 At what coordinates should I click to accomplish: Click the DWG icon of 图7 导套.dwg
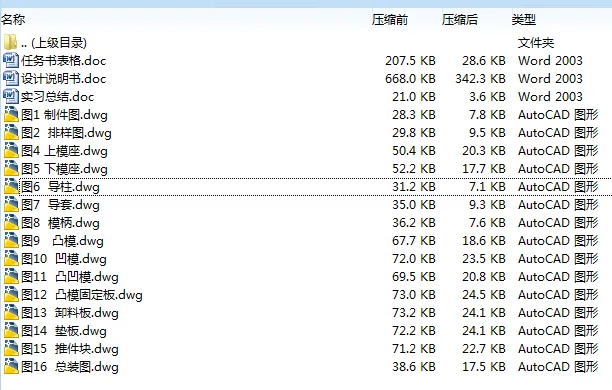11,204
